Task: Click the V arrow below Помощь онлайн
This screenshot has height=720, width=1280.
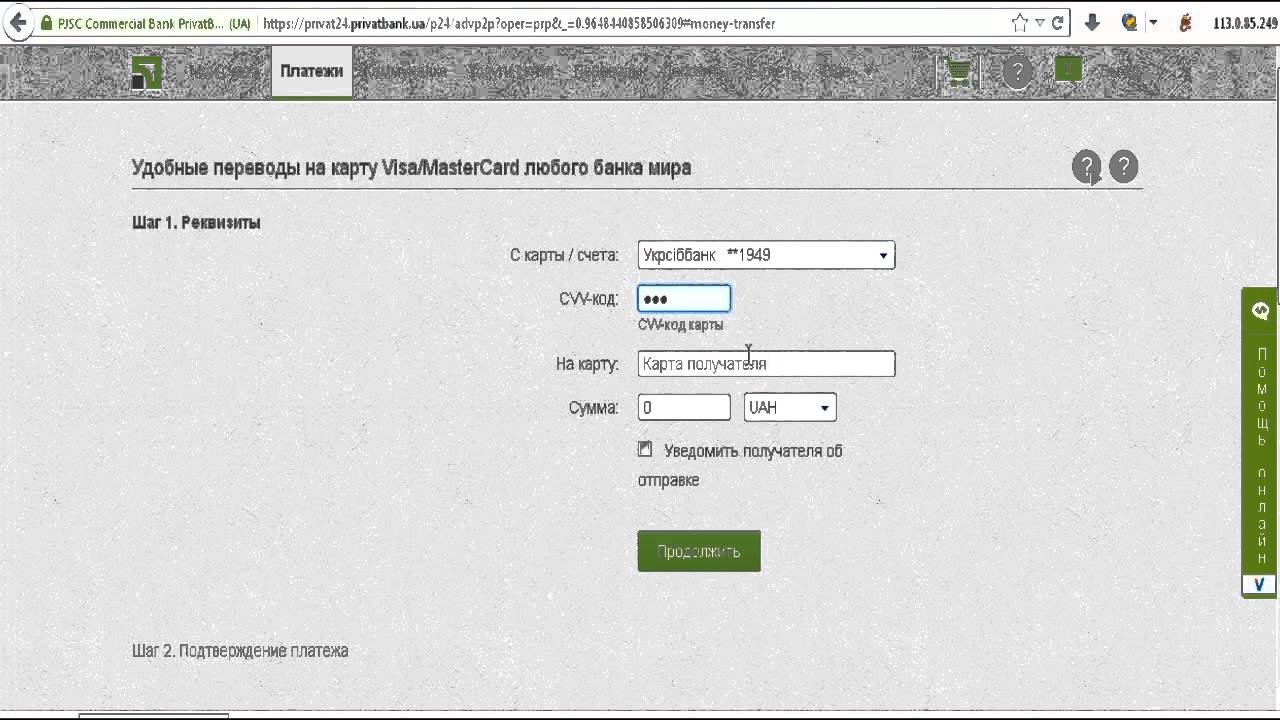Action: (x=1259, y=584)
